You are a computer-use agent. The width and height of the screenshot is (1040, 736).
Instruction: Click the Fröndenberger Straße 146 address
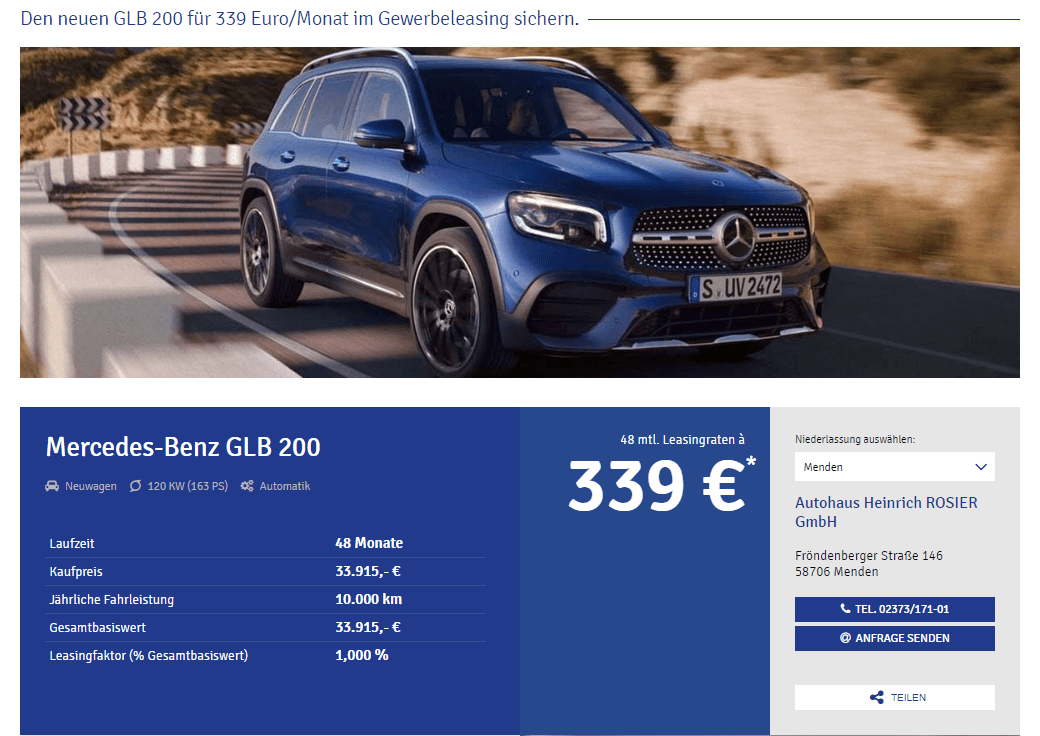(x=869, y=556)
